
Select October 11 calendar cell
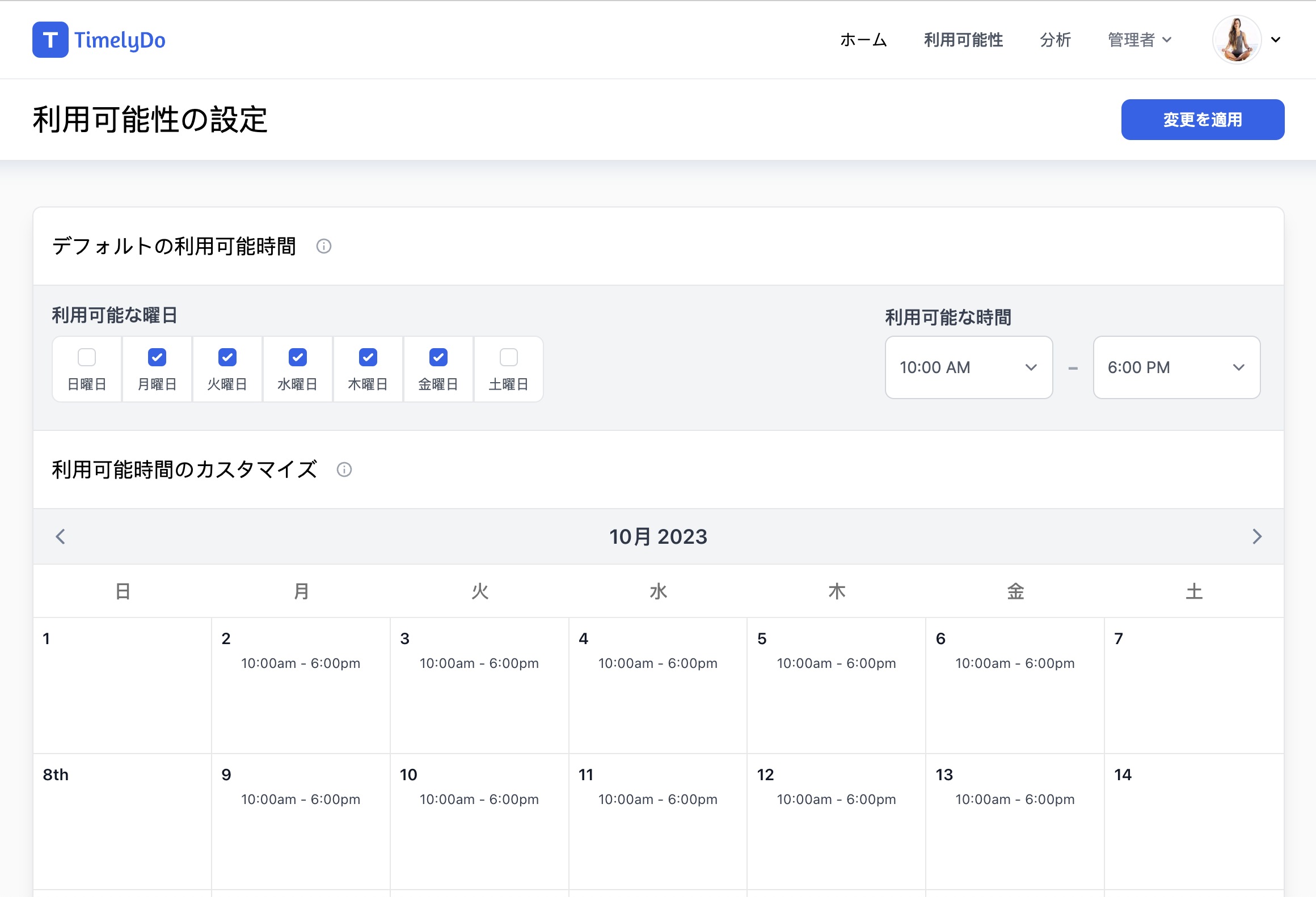[x=658, y=822]
